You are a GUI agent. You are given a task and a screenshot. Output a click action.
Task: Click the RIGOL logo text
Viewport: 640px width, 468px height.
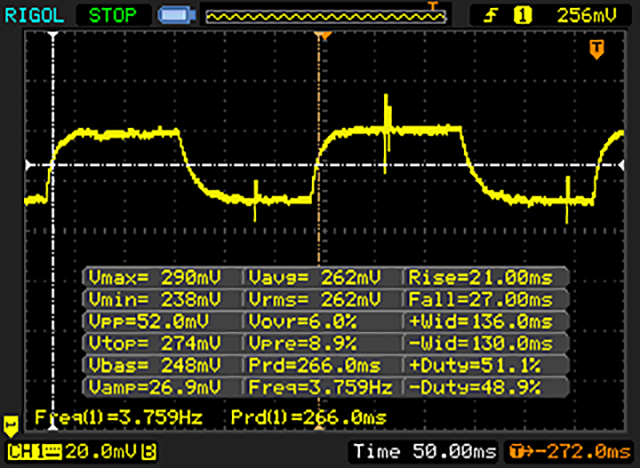click(x=34, y=16)
